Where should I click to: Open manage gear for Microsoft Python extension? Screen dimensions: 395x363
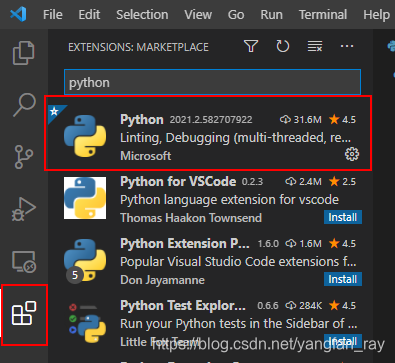point(352,154)
